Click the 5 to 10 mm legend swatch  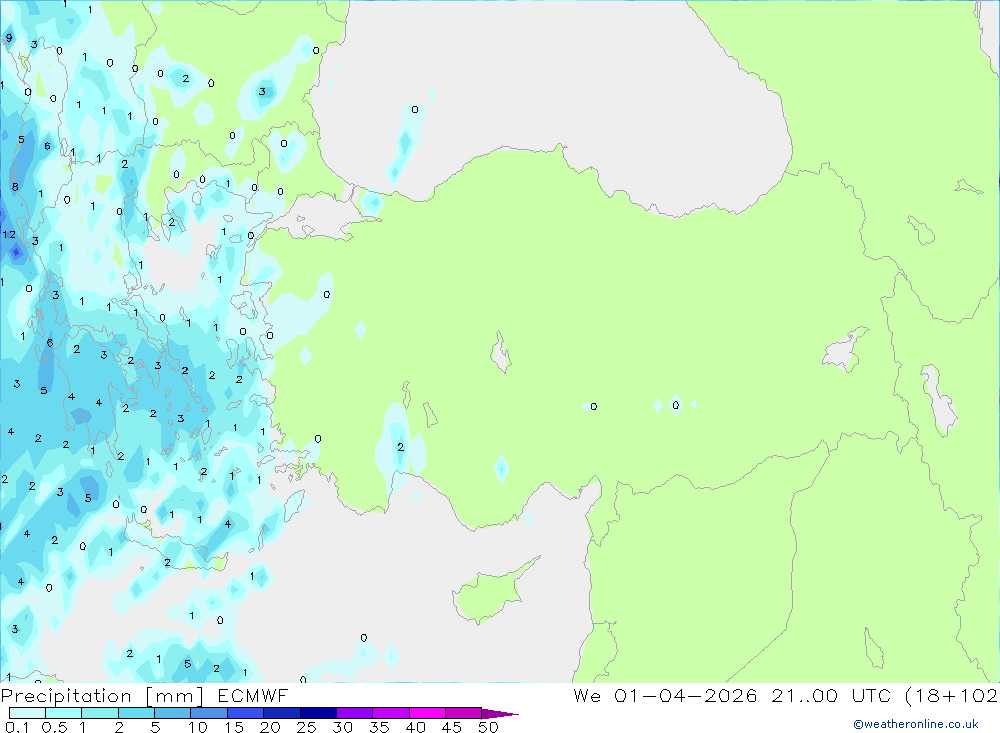[x=172, y=713]
